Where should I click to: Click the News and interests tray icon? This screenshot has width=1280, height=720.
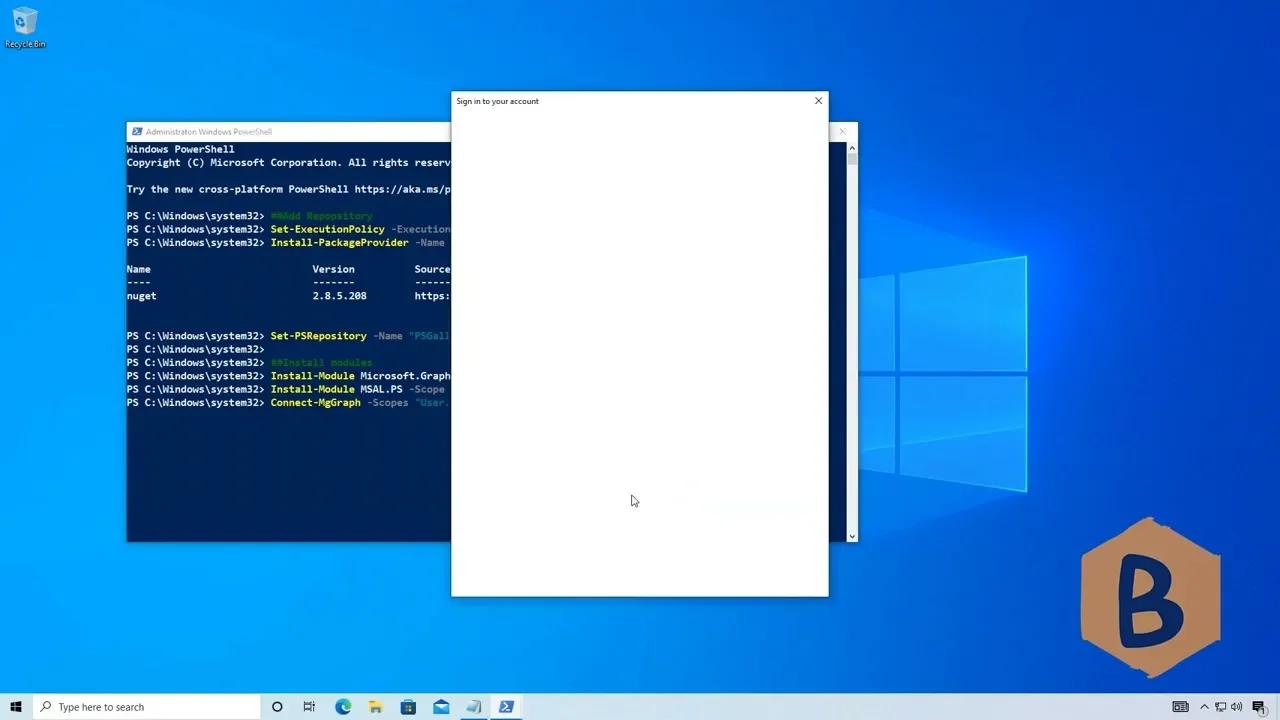[1180, 707]
